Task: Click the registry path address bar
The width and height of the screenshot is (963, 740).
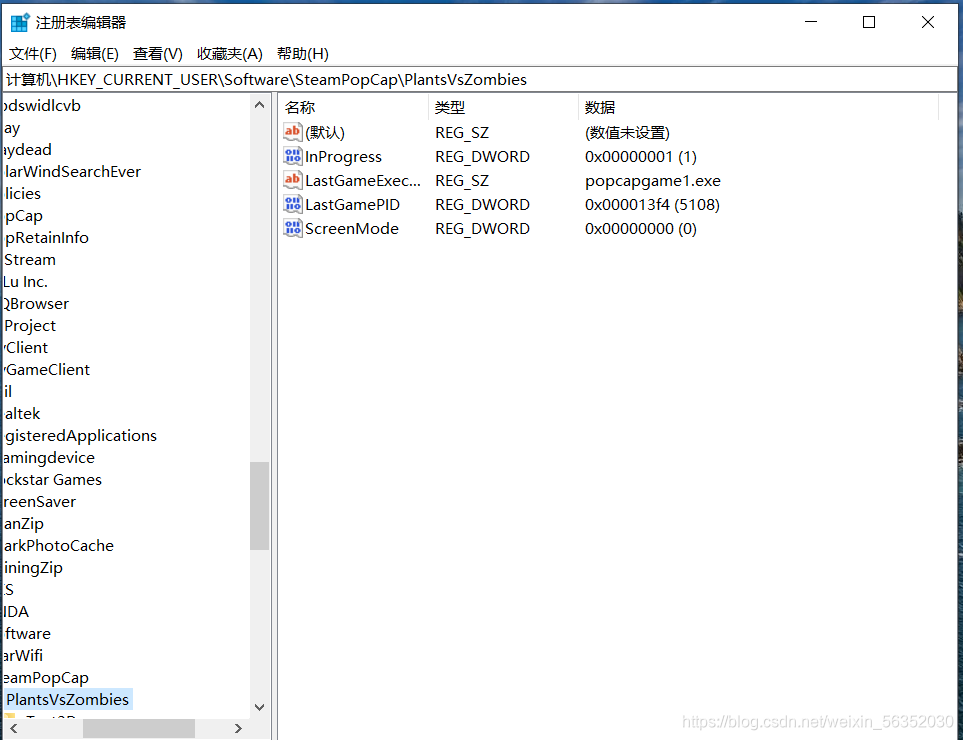Action: (480, 80)
